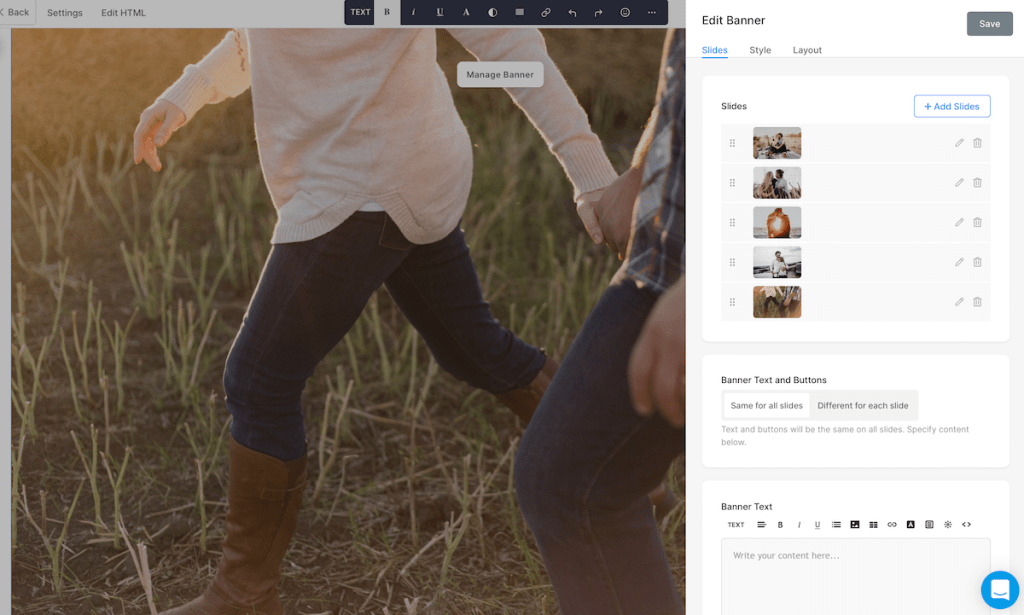Open the Edit HTML menu item
This screenshot has width=1024, height=615.
pos(123,12)
